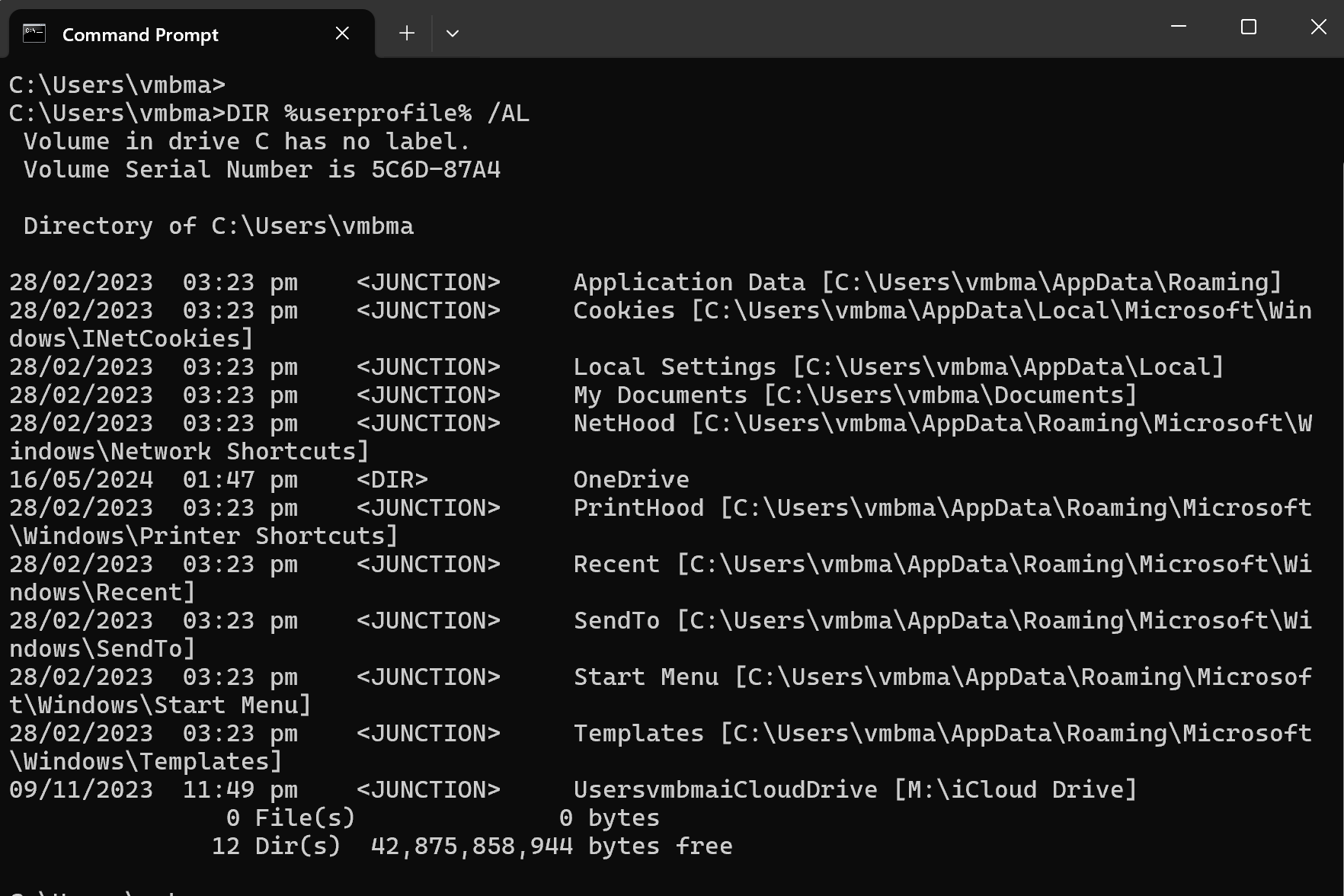Click the 12 Dir(s) summary text
1344x896 pixels.
276,846
